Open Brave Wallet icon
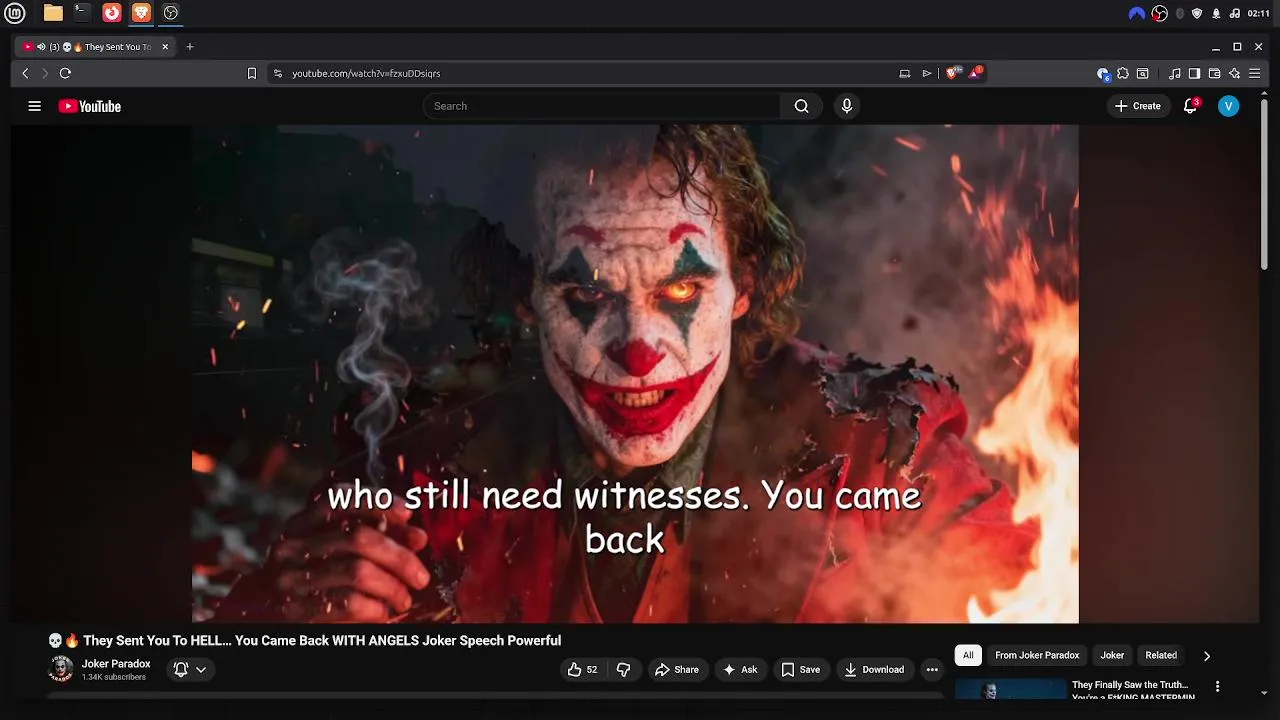 pyautogui.click(x=1214, y=73)
